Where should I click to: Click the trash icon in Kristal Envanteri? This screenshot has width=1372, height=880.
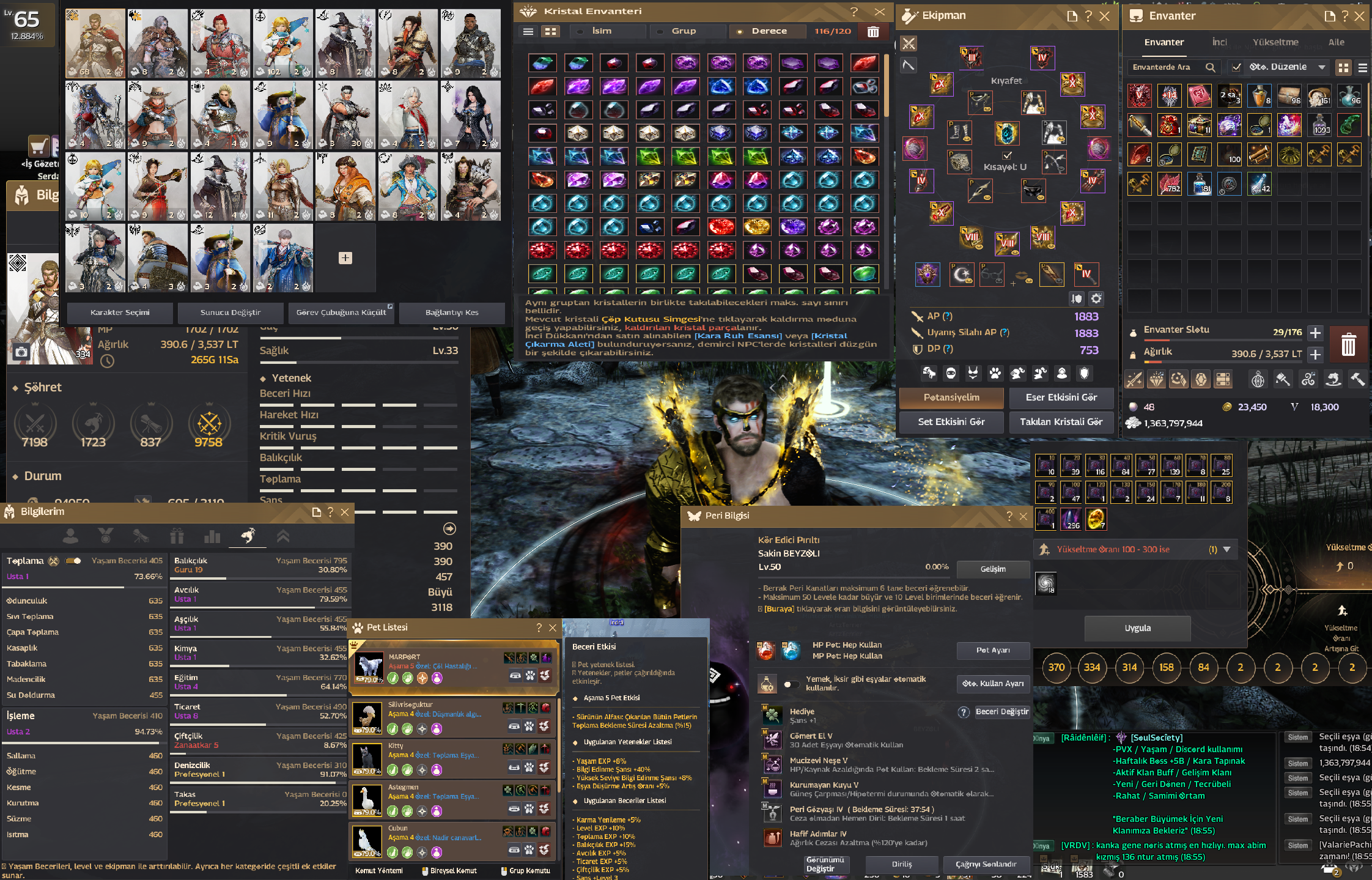click(873, 32)
